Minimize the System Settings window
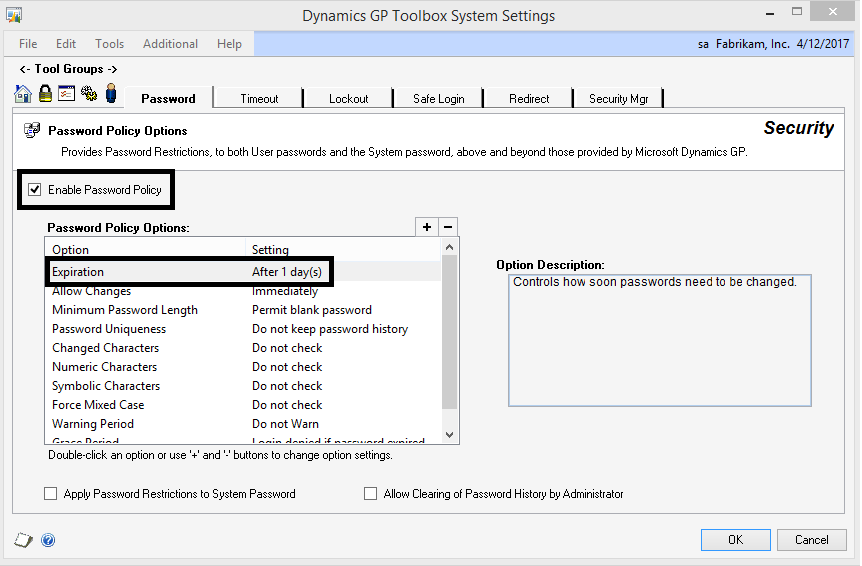 pos(770,12)
